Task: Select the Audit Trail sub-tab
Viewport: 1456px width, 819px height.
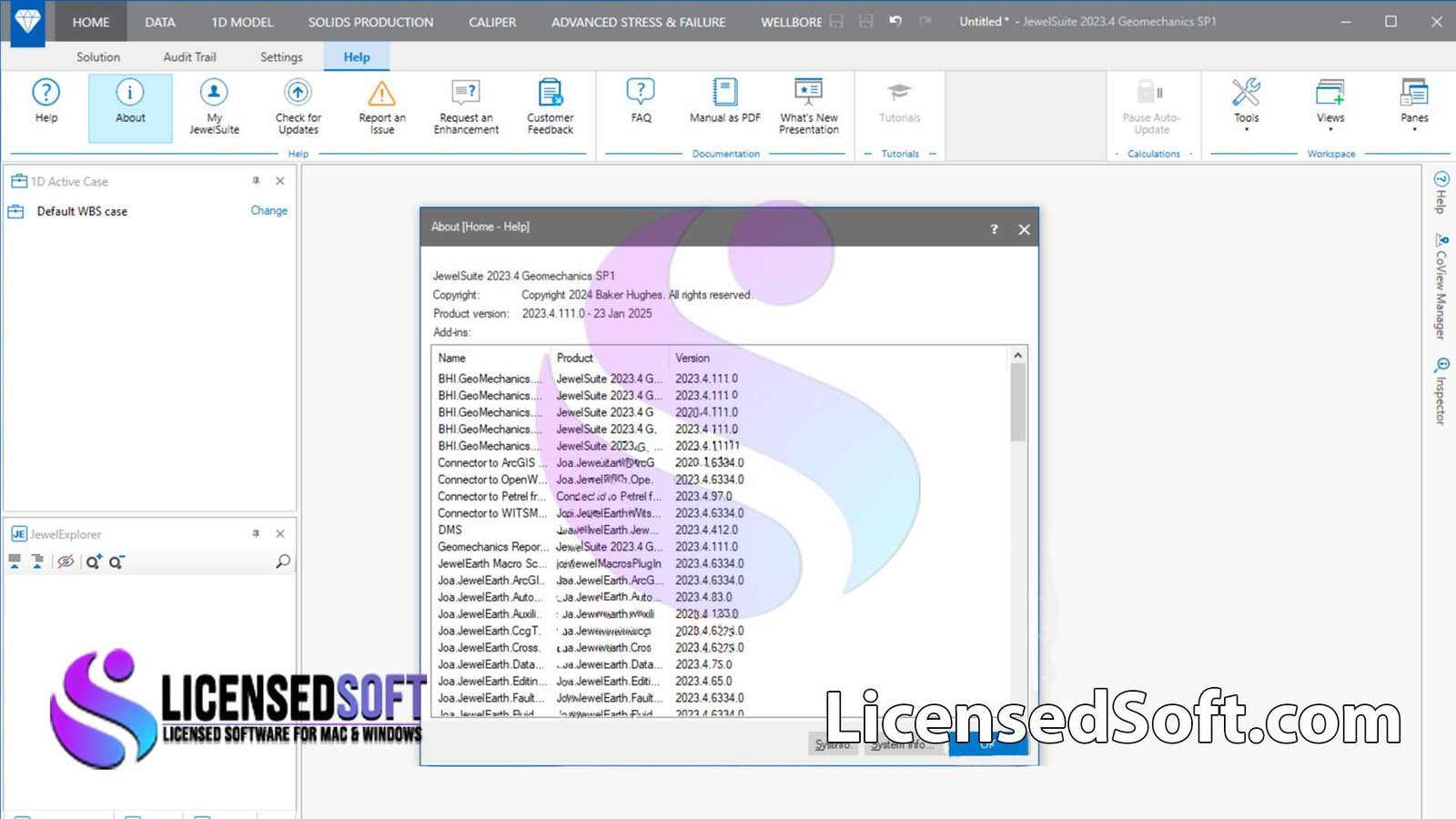Action: [189, 56]
